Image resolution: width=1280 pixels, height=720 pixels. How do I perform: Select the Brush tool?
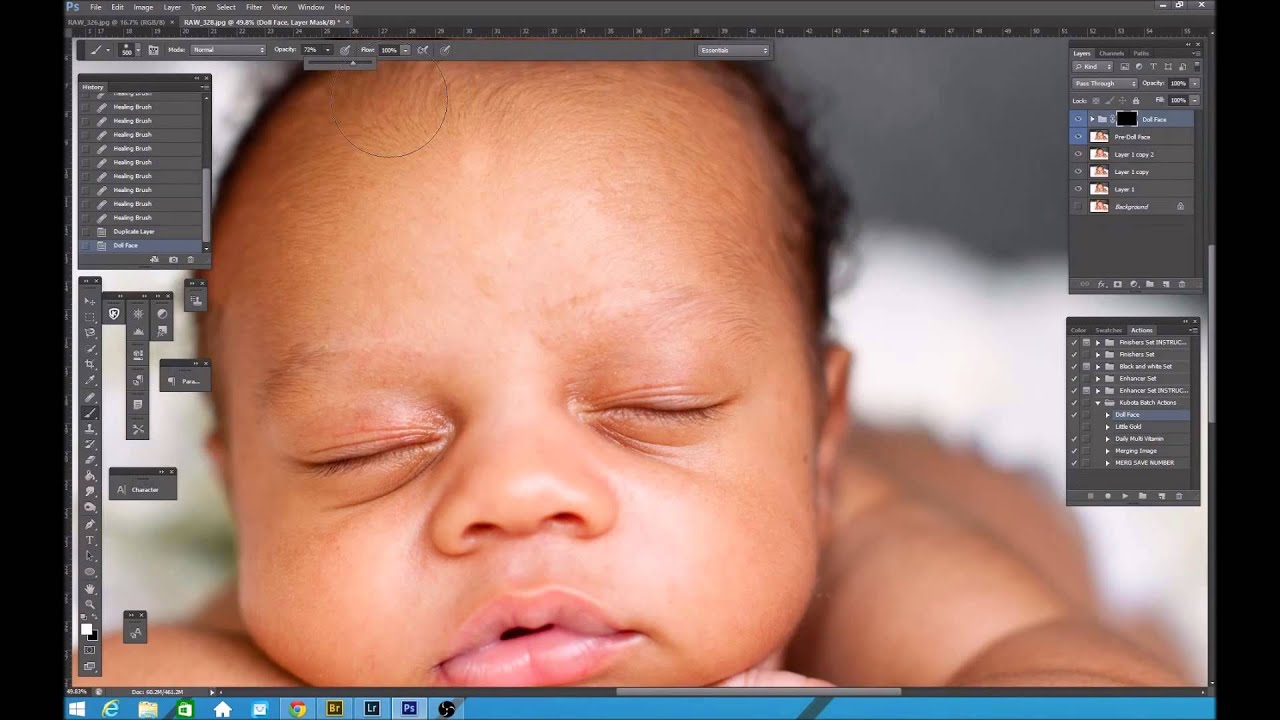(x=90, y=413)
